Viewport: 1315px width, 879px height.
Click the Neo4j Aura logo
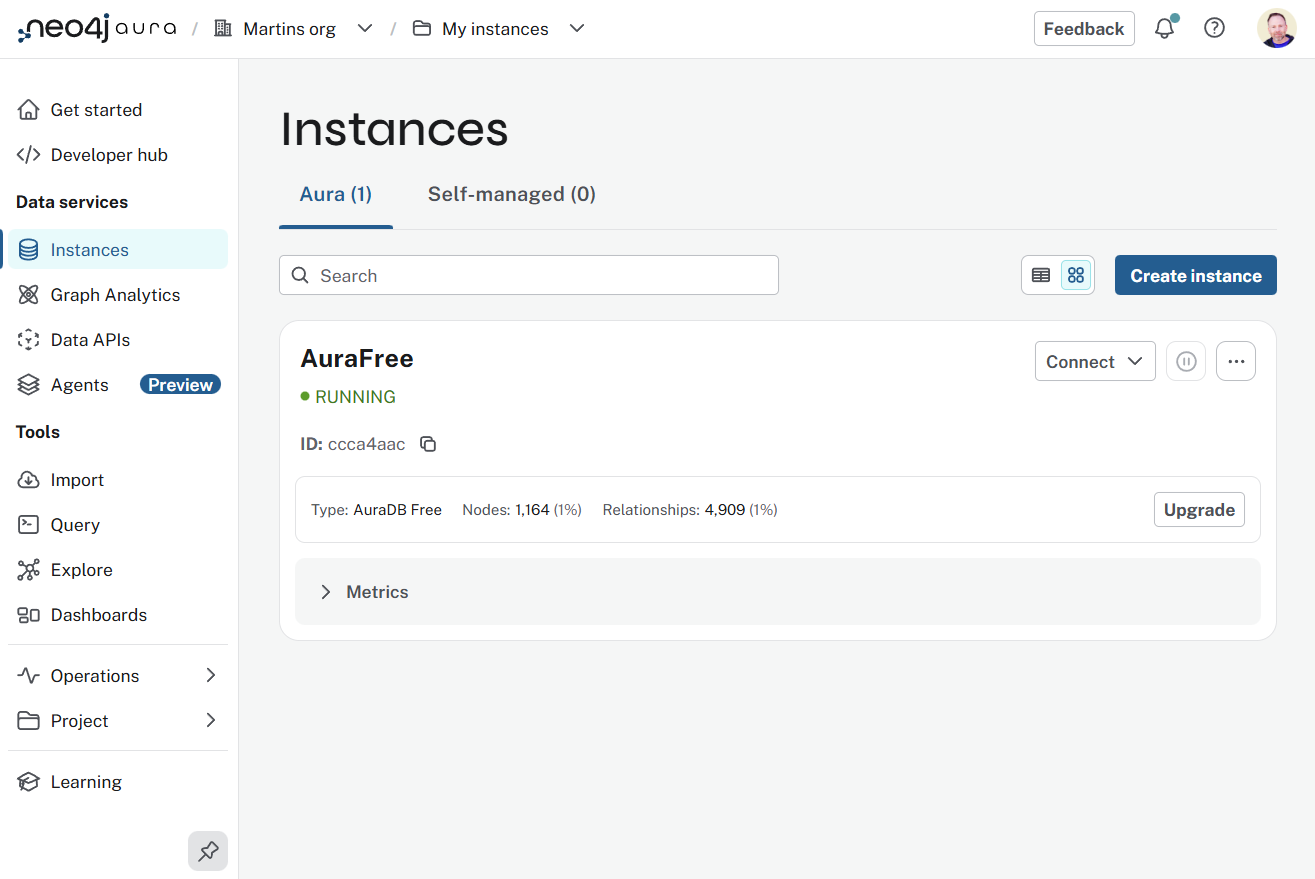point(97,29)
